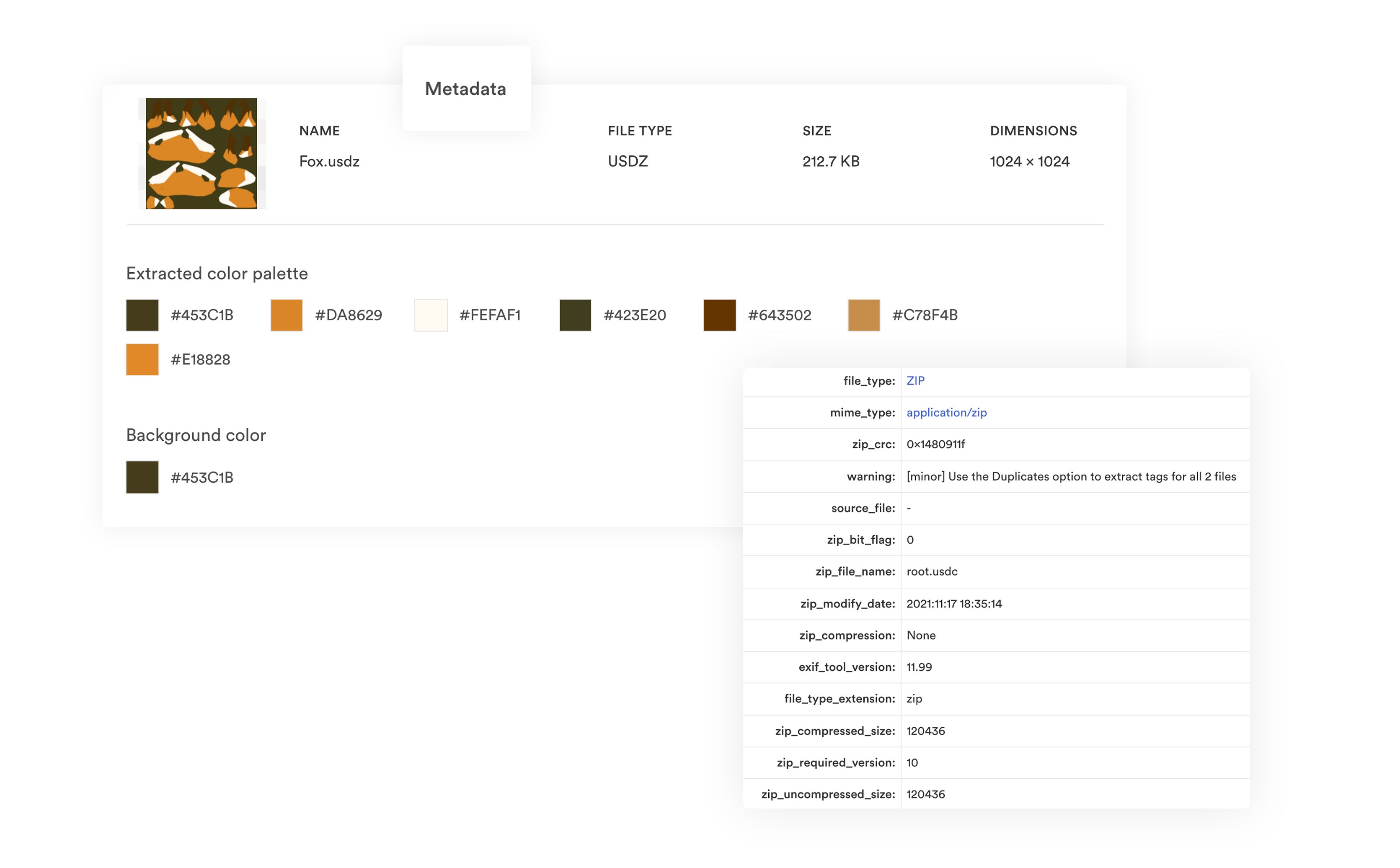Click the #E18828 hex code text
Viewport: 1400px width, 868px height.
200,359
